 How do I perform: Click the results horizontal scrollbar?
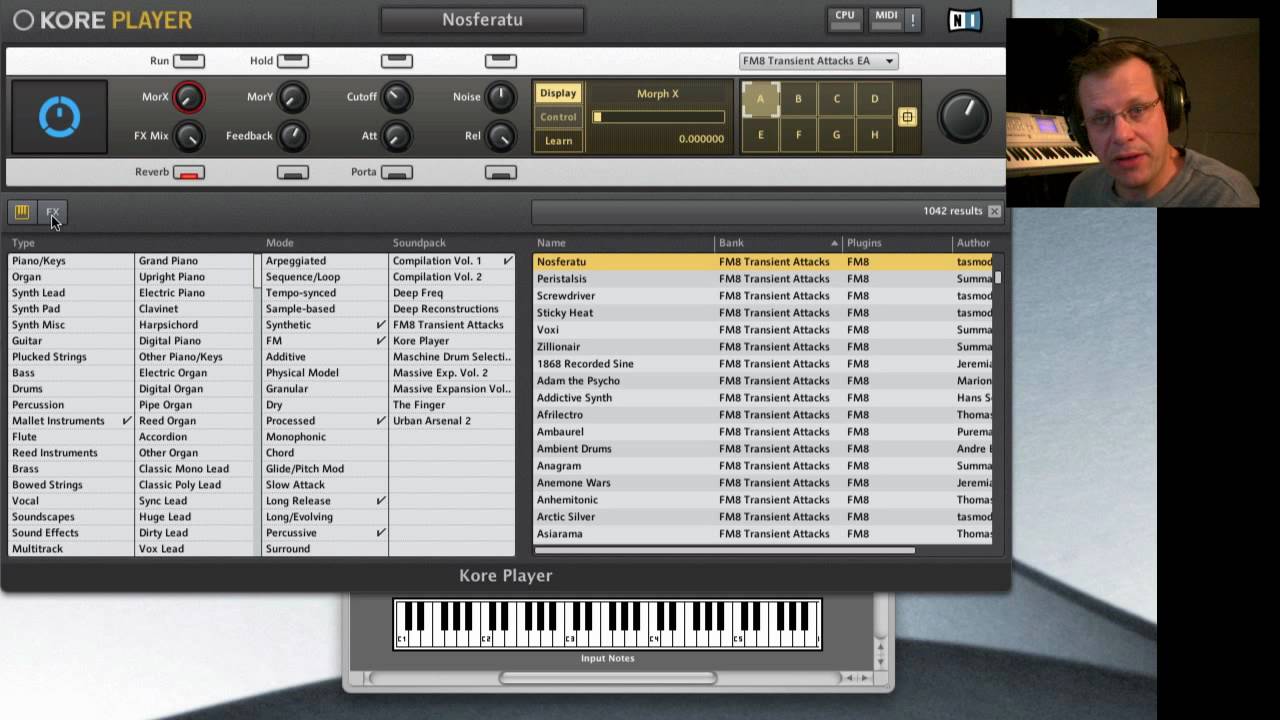pyautogui.click(x=725, y=550)
